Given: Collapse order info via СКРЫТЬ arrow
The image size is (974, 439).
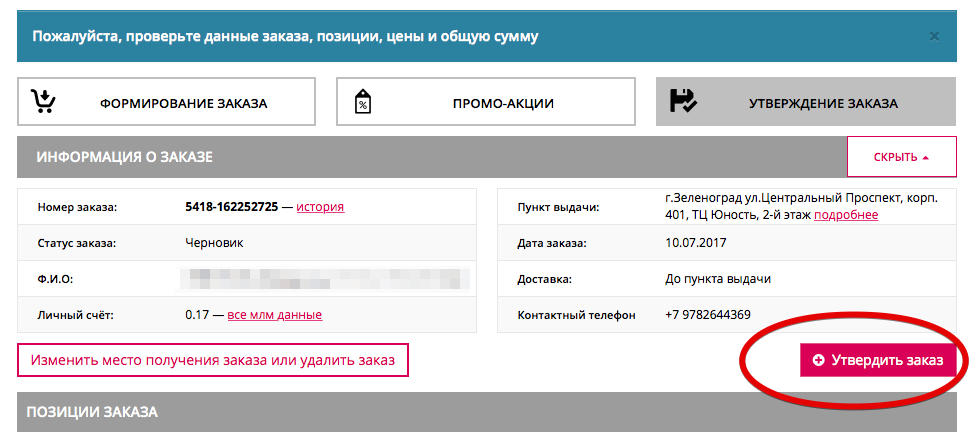Looking at the screenshot, I should [925, 158].
